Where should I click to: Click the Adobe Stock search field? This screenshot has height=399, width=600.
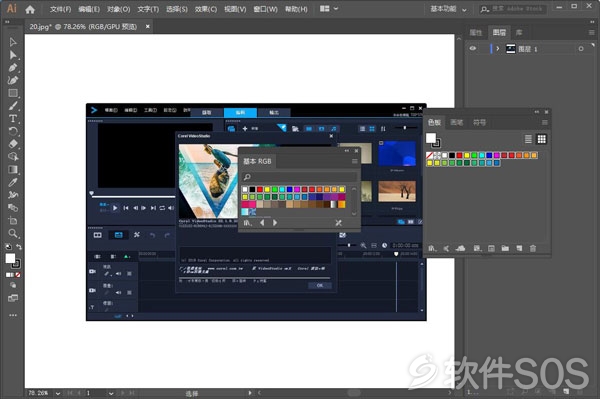point(514,9)
